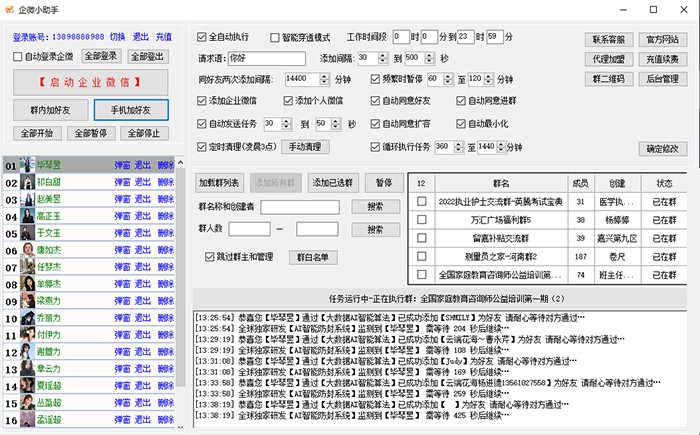Click 全部停止 button
Viewport: 700px width, 435px height.
pos(144,133)
